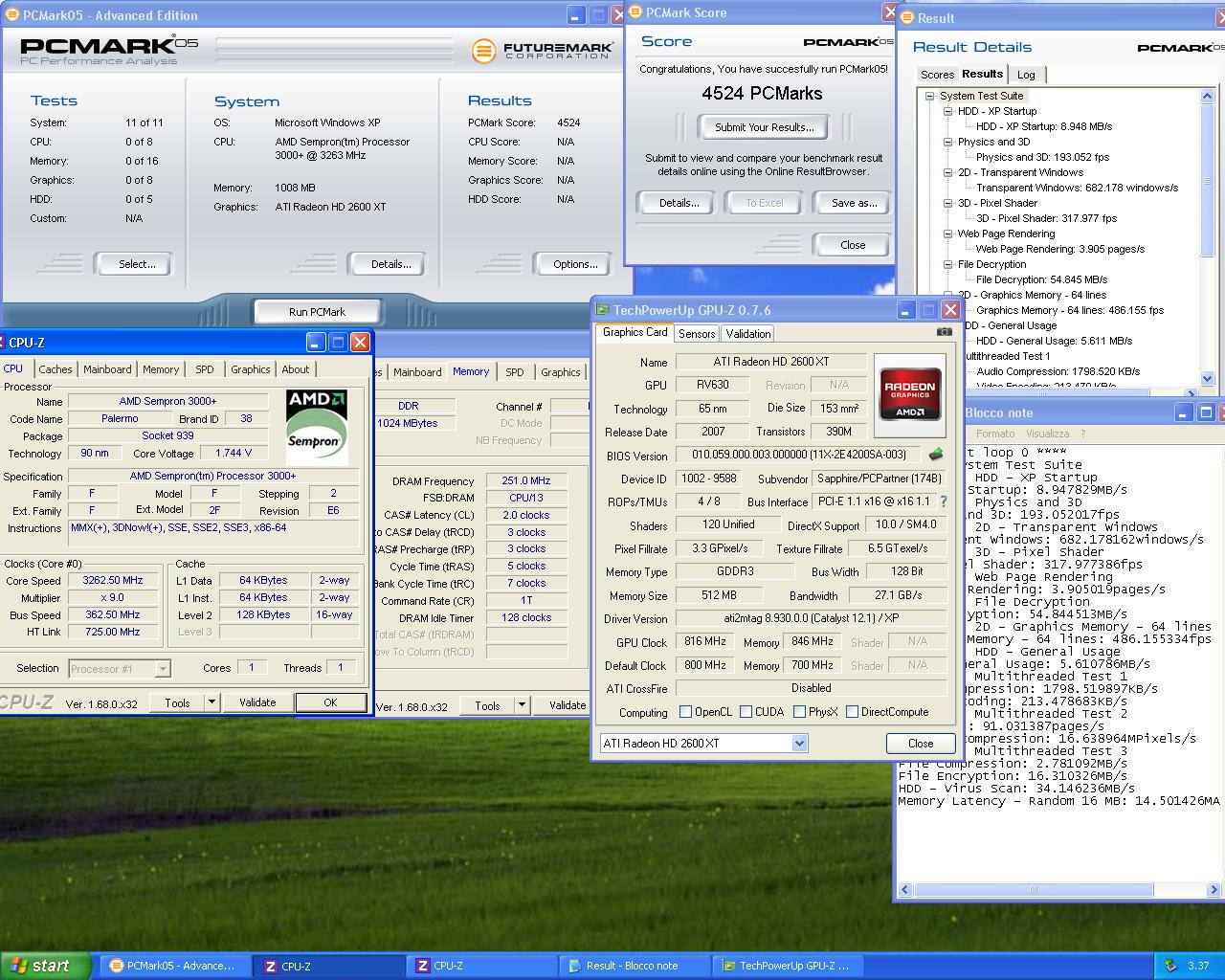The image size is (1225, 980).
Task: Open the SPD tab in front CPU-Z
Action: pyautogui.click(x=205, y=369)
